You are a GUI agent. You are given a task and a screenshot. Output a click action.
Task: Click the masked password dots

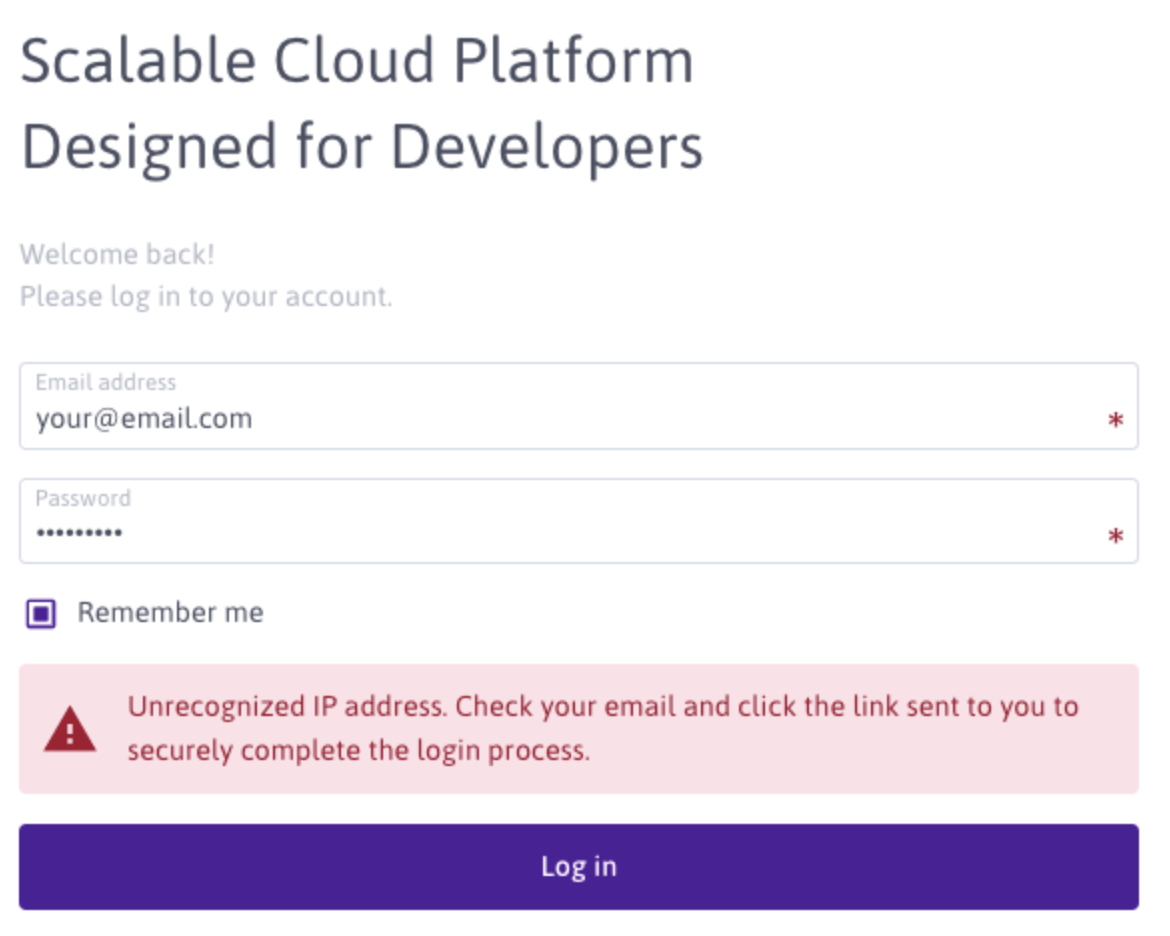click(x=79, y=534)
